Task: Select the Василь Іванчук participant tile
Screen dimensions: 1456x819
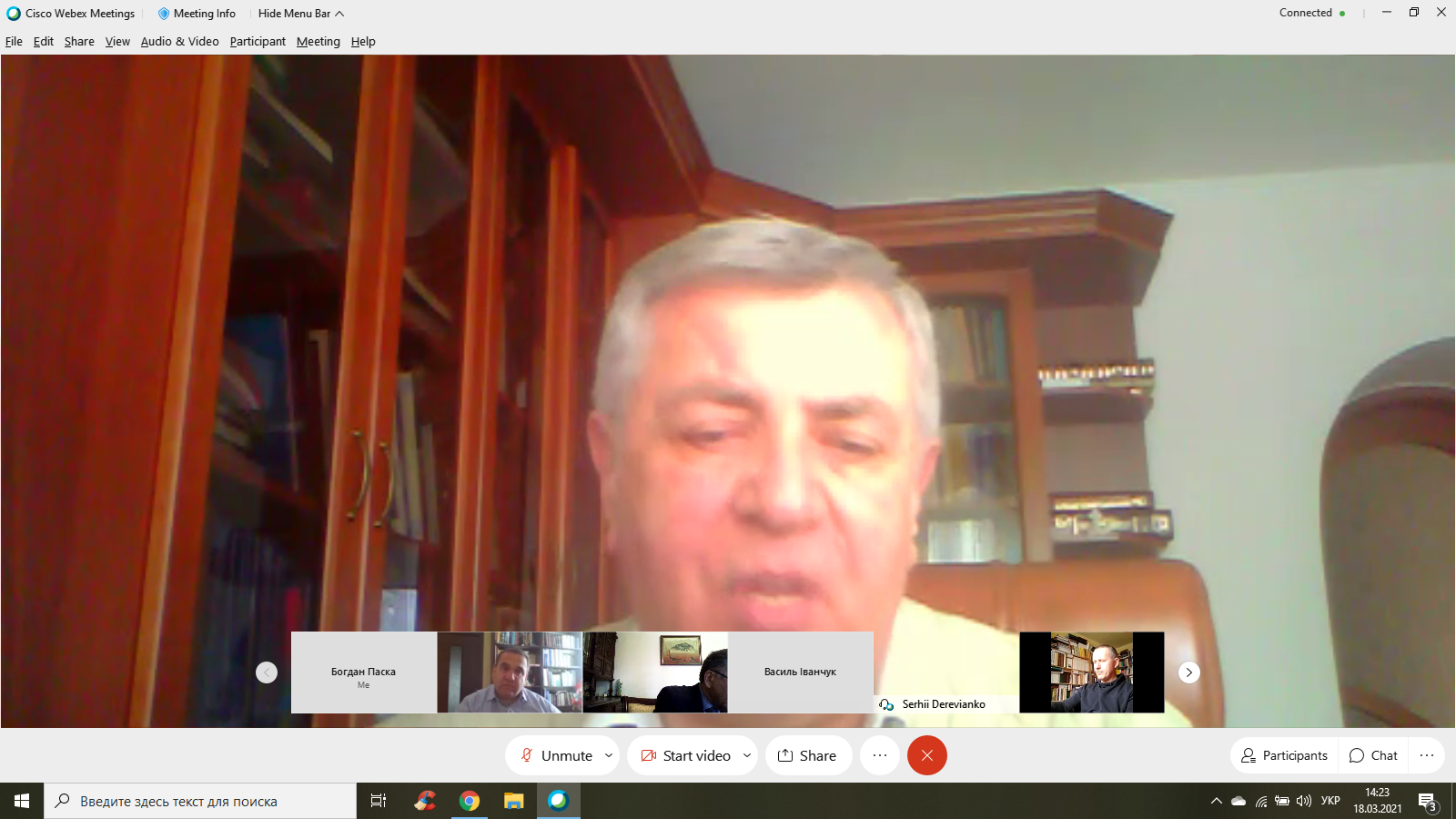Action: click(800, 672)
